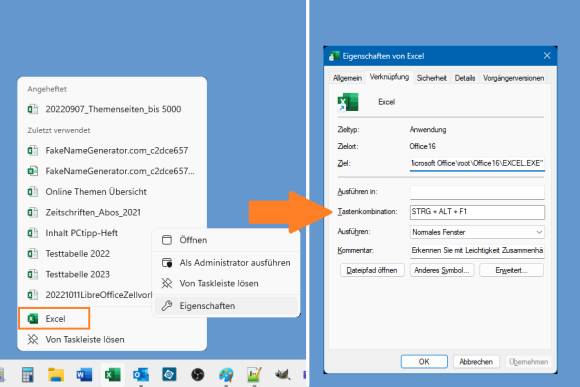Choose Von Taskleiste lösen in the jump list
The width and height of the screenshot is (580, 387).
coord(112,339)
